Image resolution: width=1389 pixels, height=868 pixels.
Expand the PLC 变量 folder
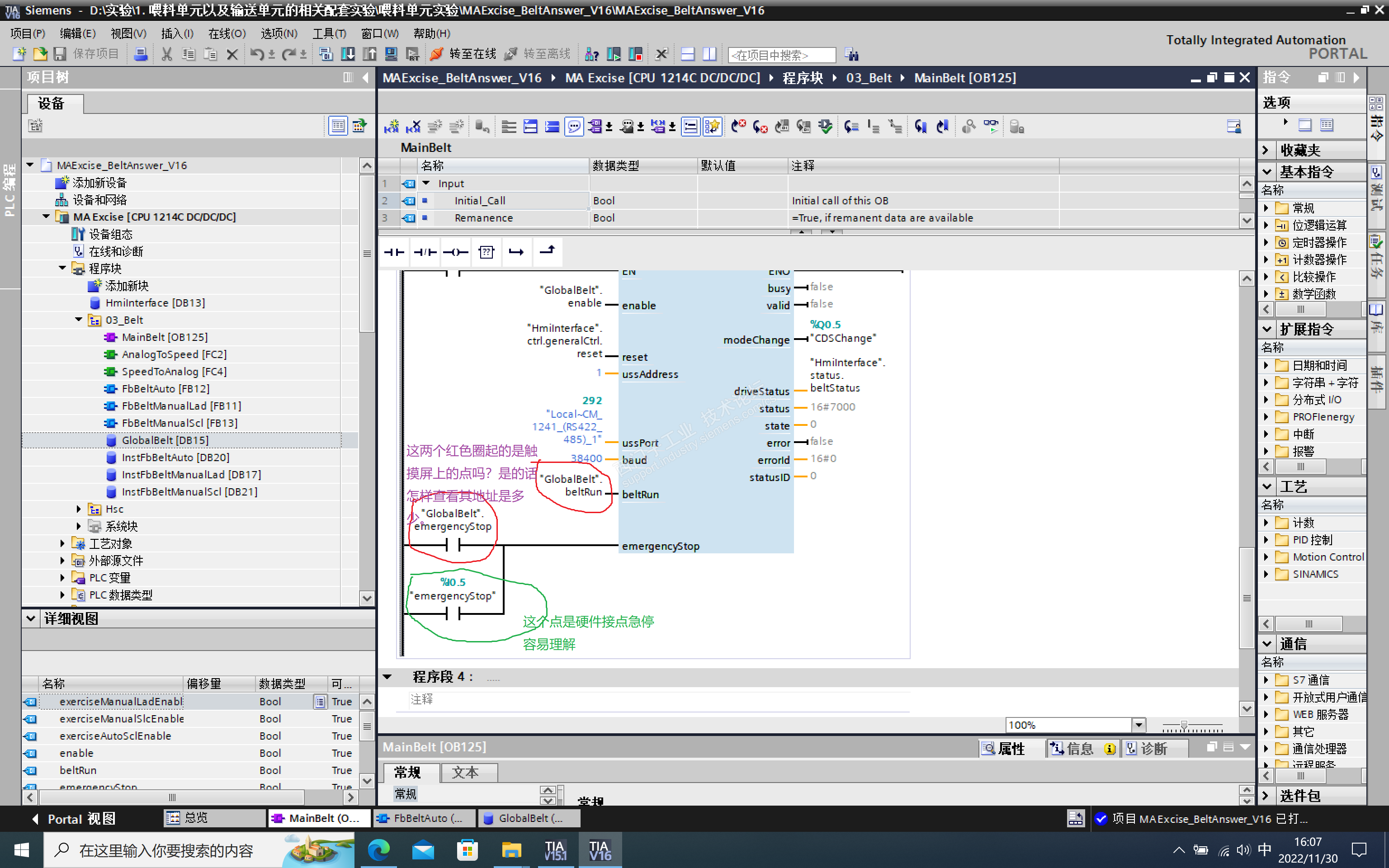coord(62,577)
